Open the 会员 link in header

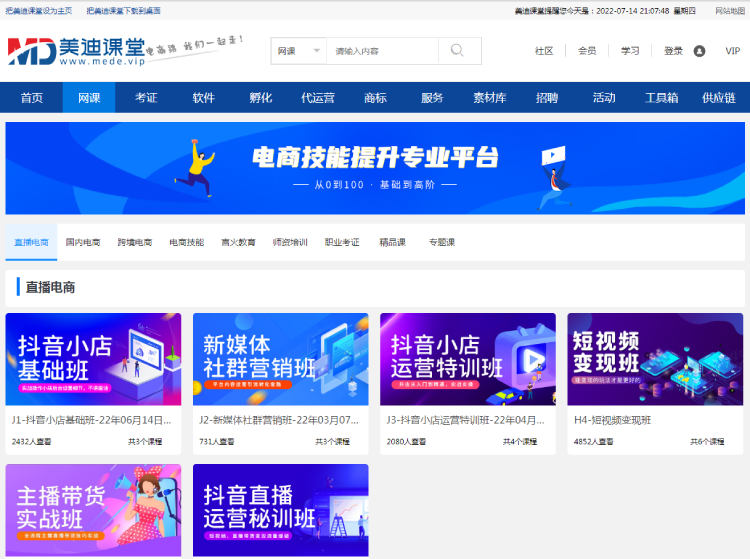[587, 51]
